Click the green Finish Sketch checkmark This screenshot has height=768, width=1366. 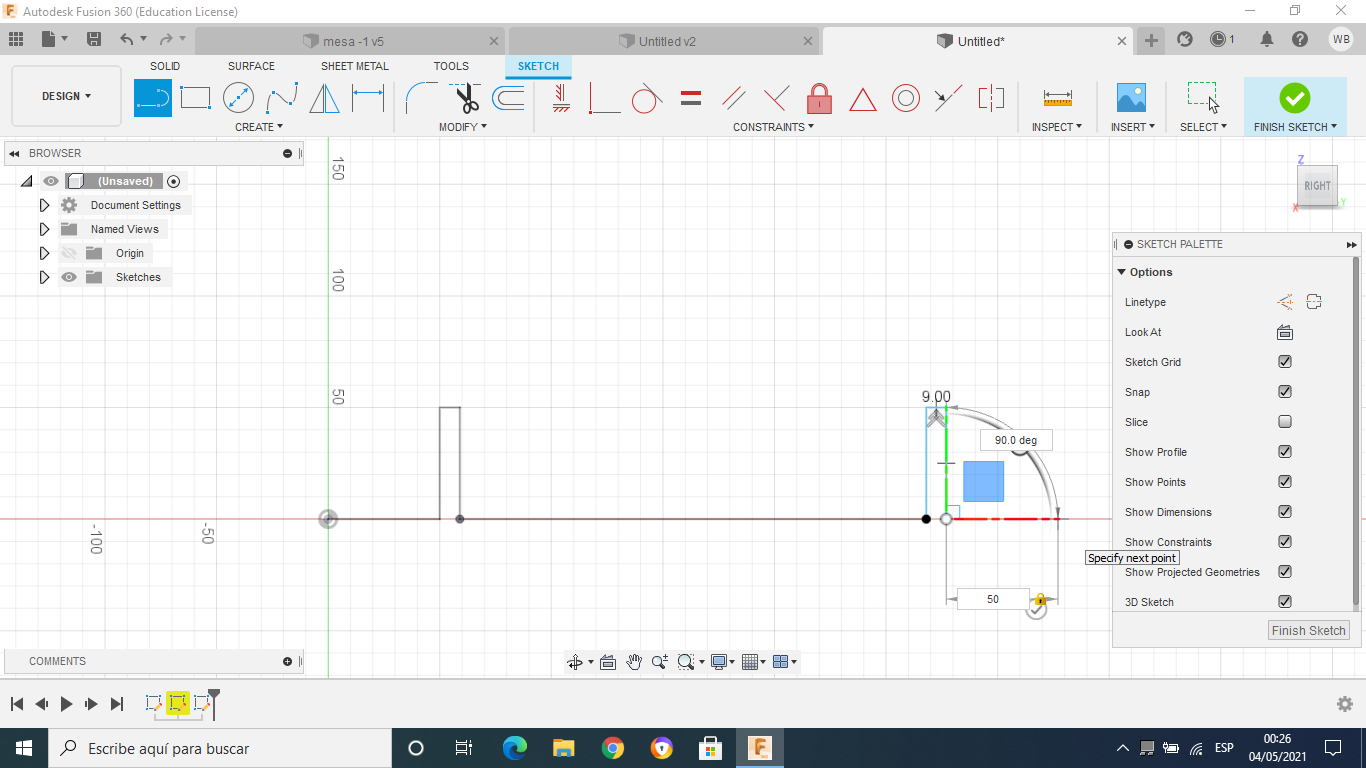pyautogui.click(x=1295, y=97)
